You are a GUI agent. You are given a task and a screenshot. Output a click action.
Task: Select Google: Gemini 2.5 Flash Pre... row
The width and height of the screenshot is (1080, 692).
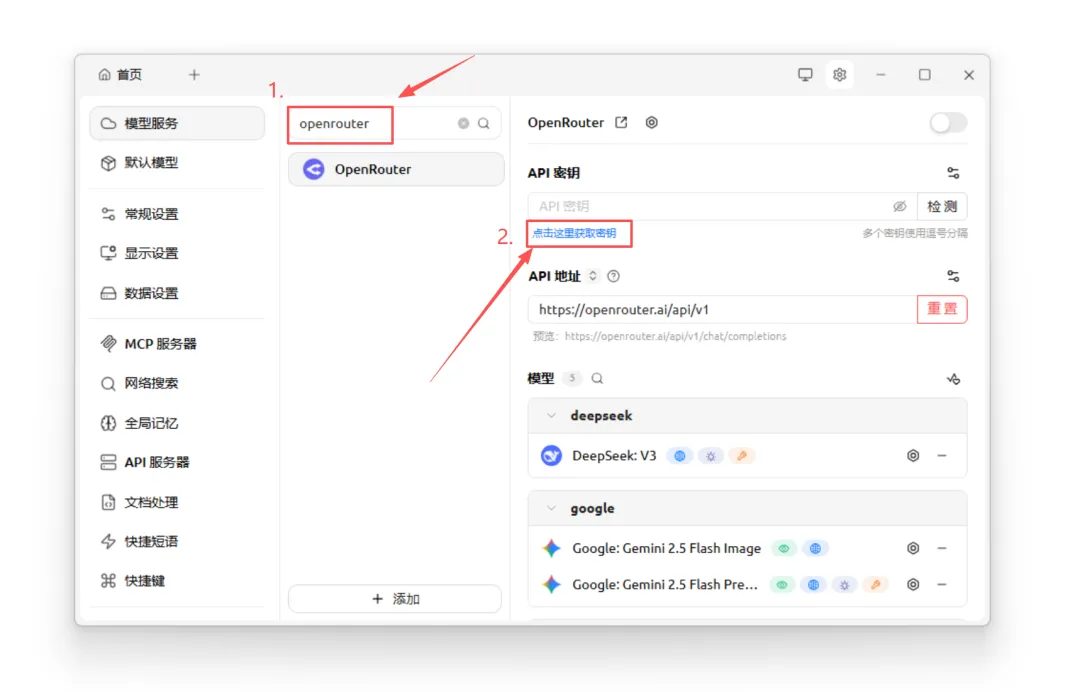747,585
